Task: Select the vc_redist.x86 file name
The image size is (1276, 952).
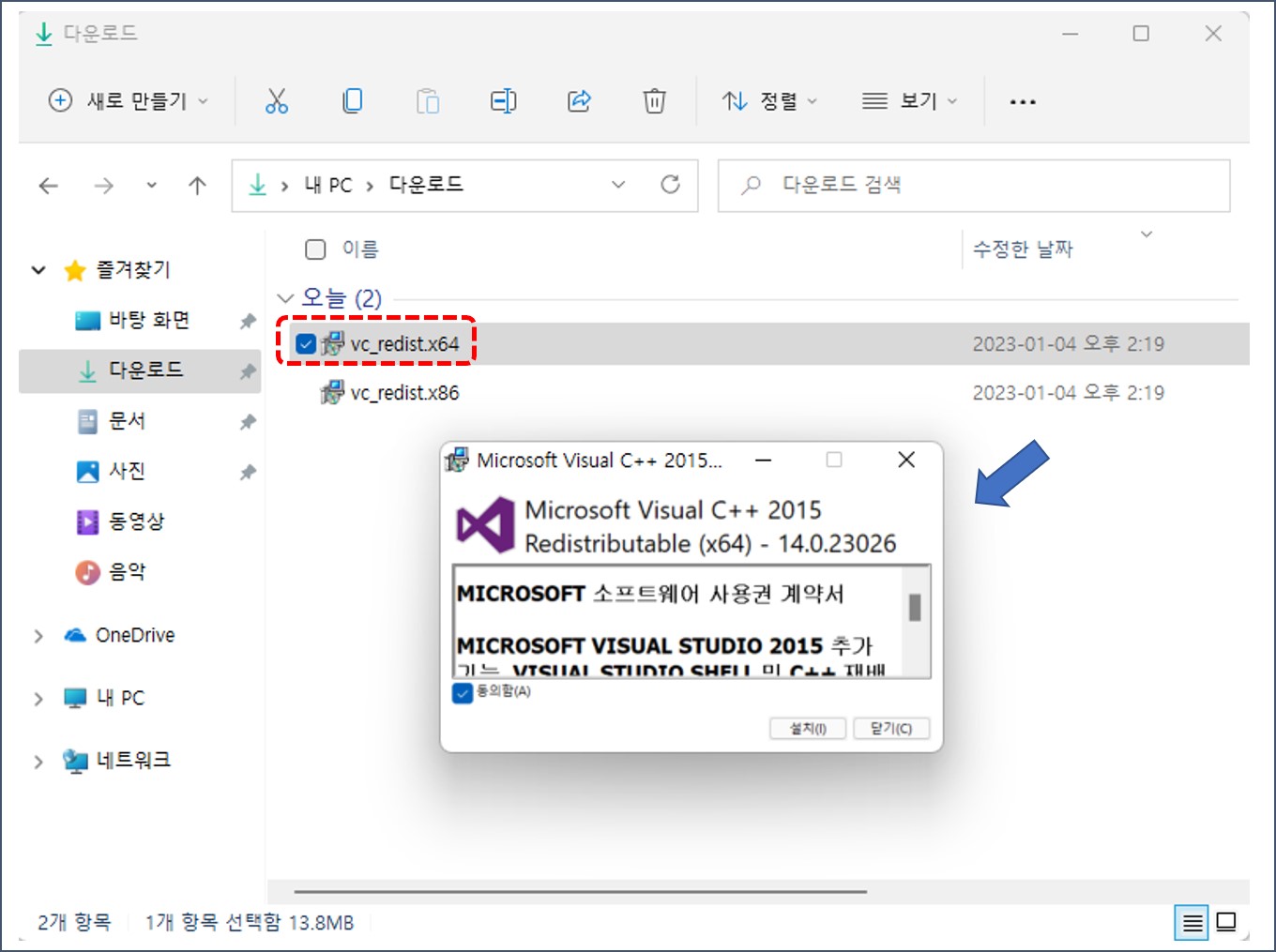Action: pos(404,393)
